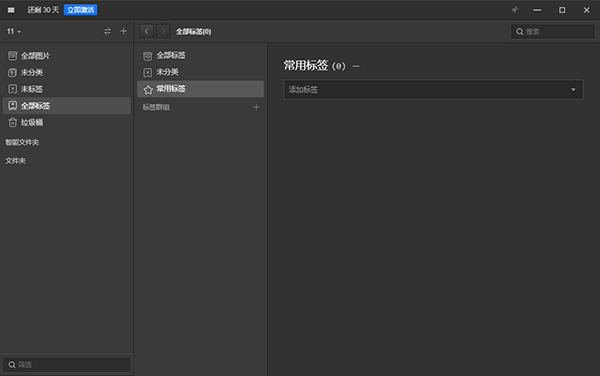Click the search magnifier icon at top-right
Screen dimensions: 600x376
pos(520,32)
